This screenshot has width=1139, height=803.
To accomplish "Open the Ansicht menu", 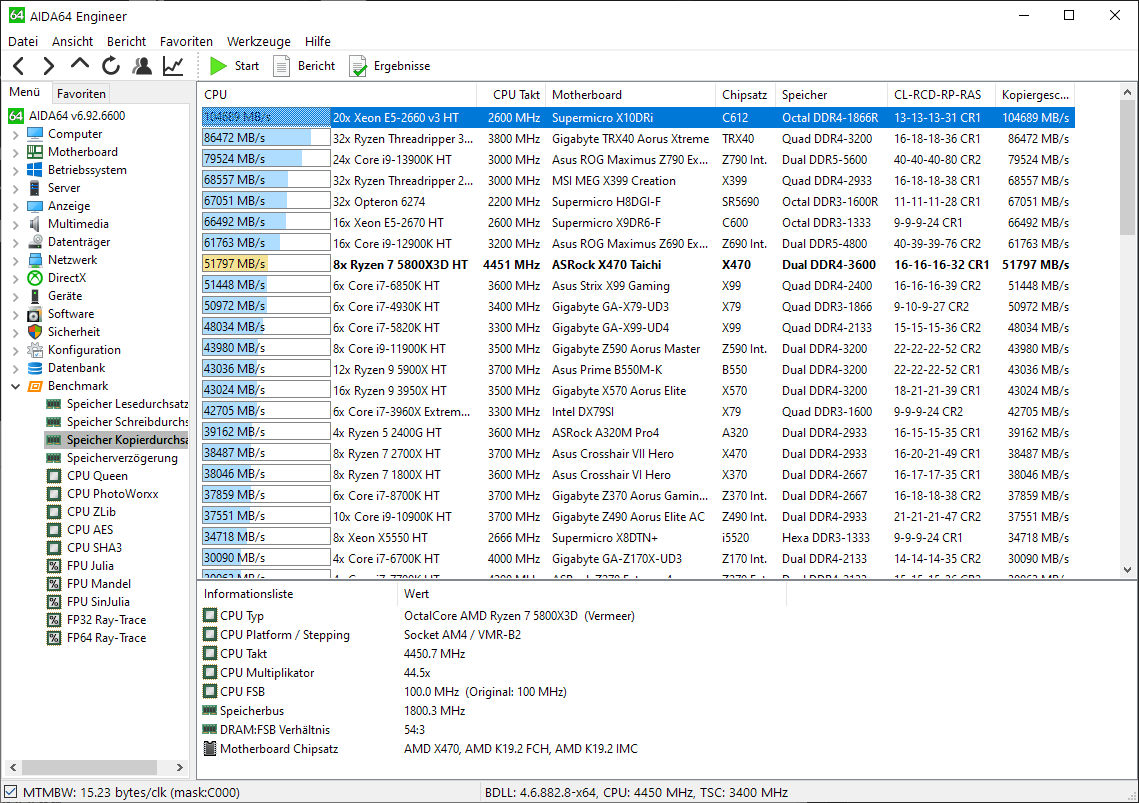I will [72, 41].
